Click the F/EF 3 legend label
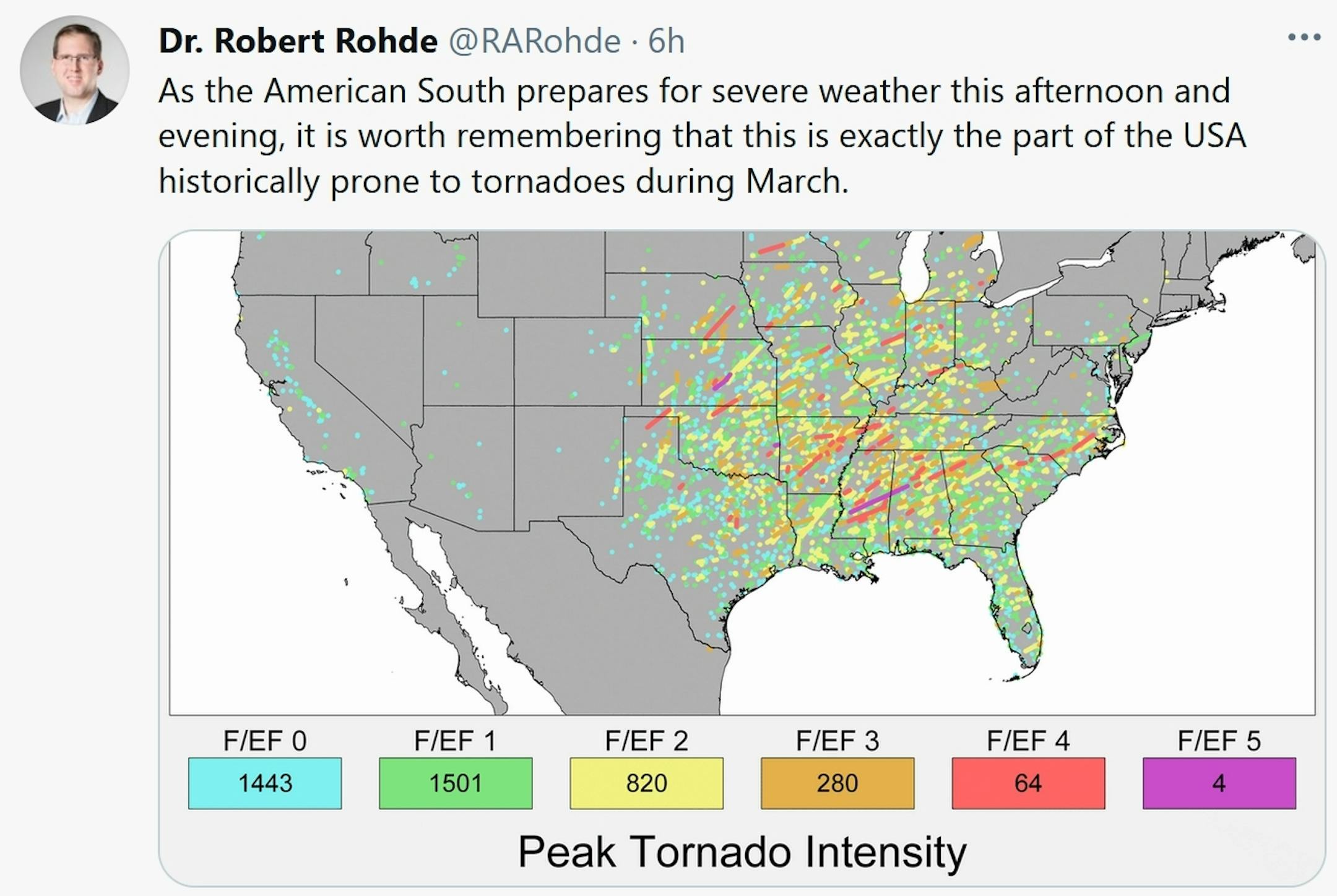This screenshot has height=896, width=1337. click(837, 741)
